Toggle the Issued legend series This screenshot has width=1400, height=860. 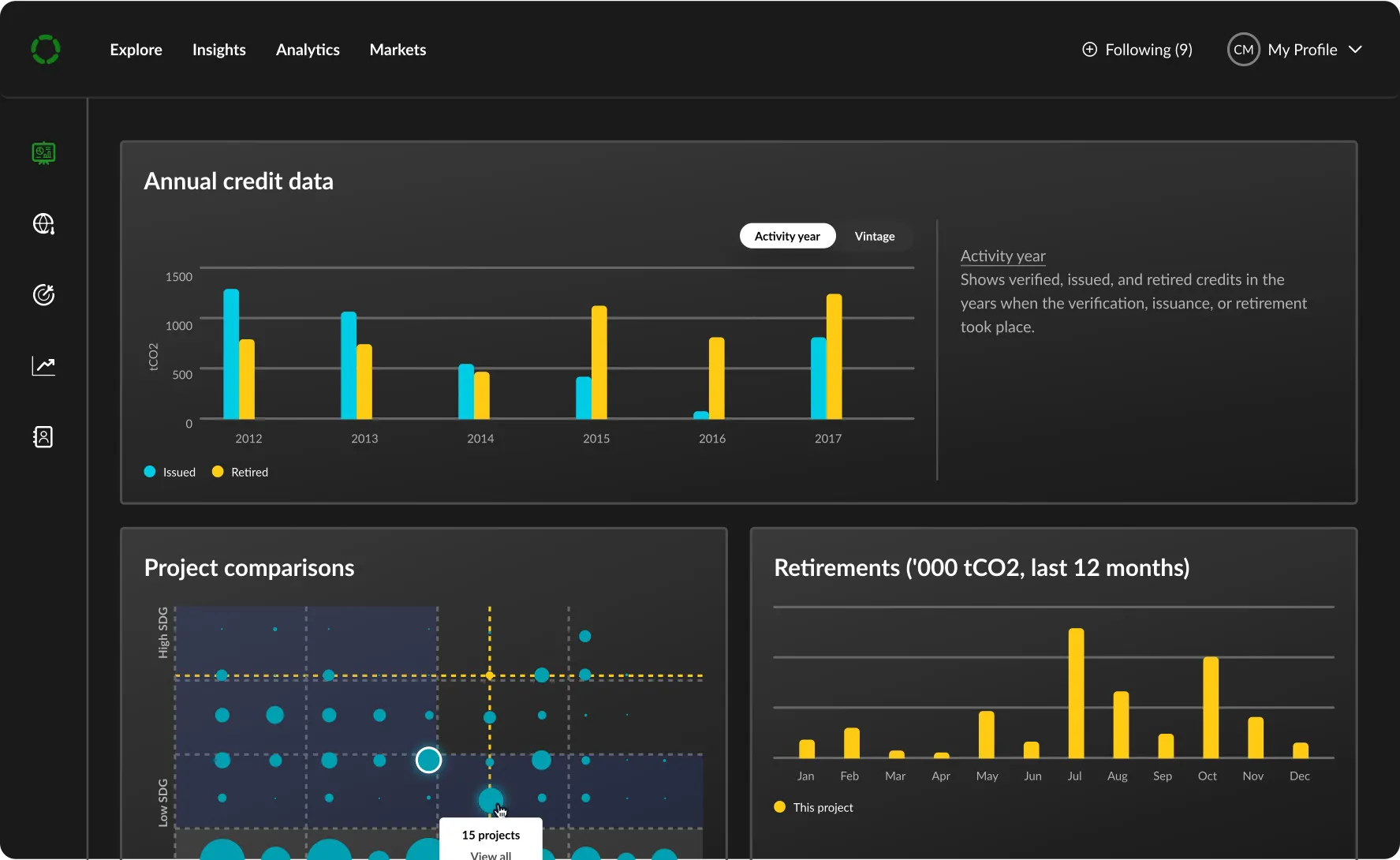tap(170, 472)
